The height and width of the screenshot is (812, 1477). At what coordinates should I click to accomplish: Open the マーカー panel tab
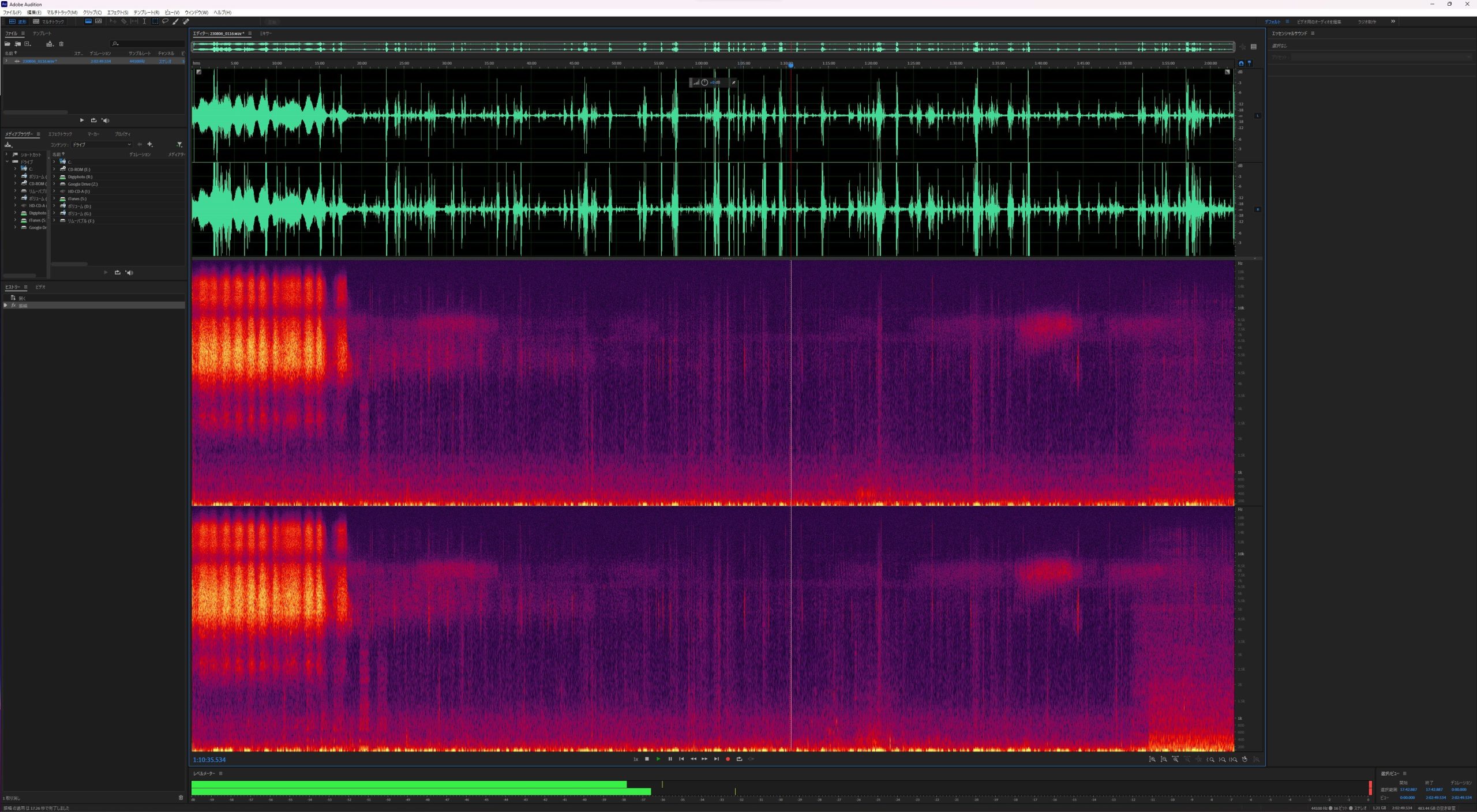tap(93, 134)
